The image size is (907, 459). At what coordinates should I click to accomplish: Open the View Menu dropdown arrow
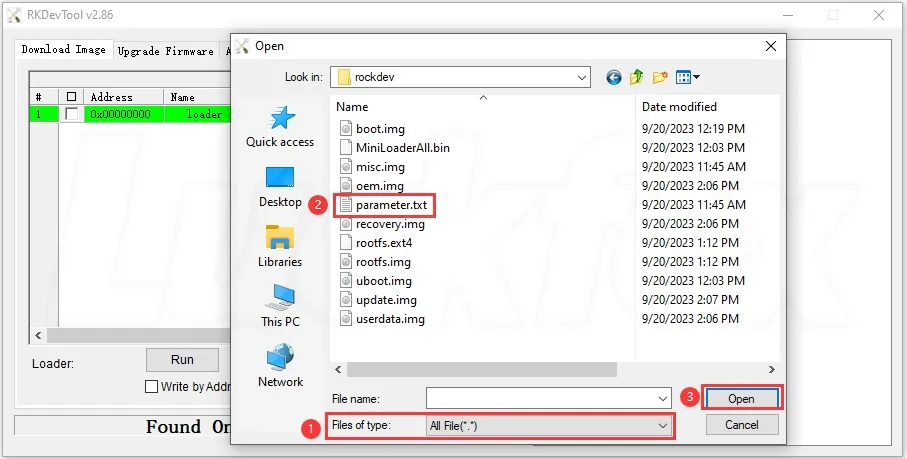pos(696,77)
